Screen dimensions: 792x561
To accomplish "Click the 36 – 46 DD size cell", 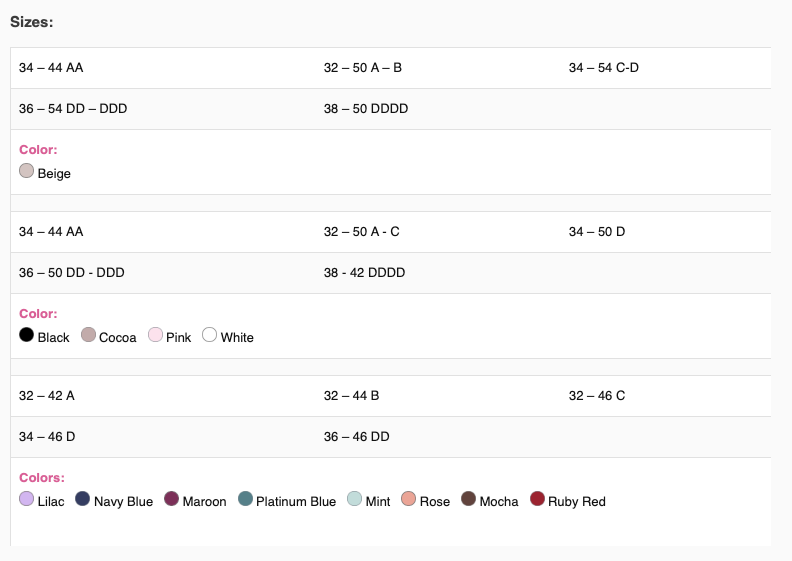I will [x=438, y=437].
